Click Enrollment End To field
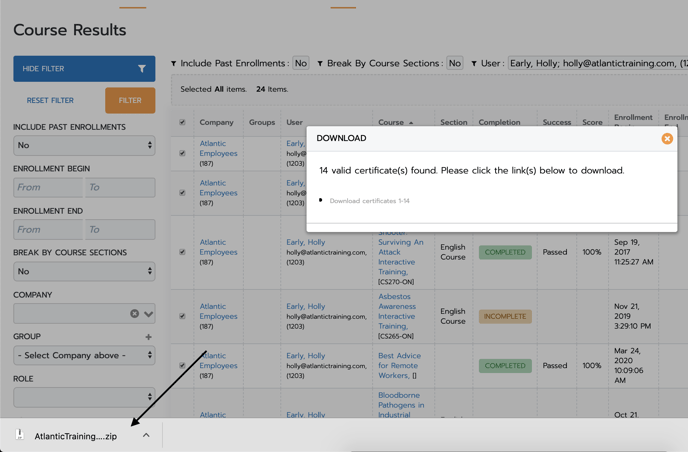Image resolution: width=688 pixels, height=452 pixels. pyautogui.click(x=120, y=230)
